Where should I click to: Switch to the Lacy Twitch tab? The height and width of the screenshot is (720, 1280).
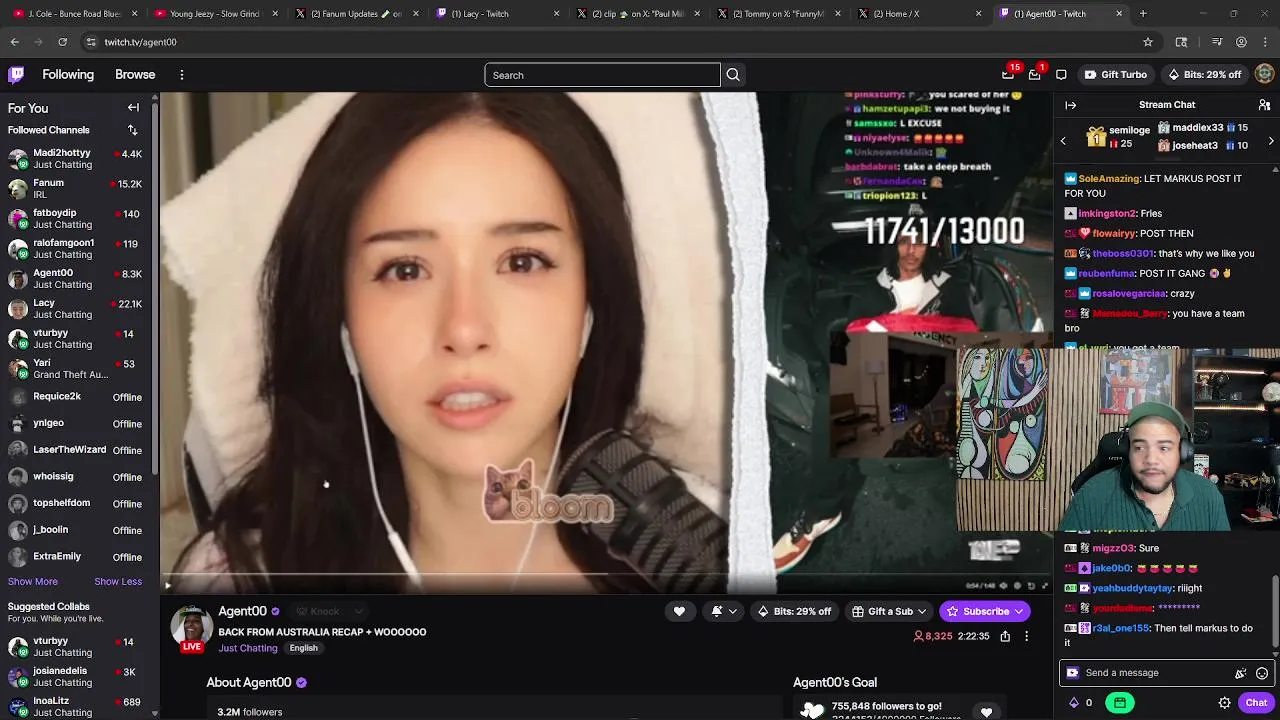(x=497, y=14)
